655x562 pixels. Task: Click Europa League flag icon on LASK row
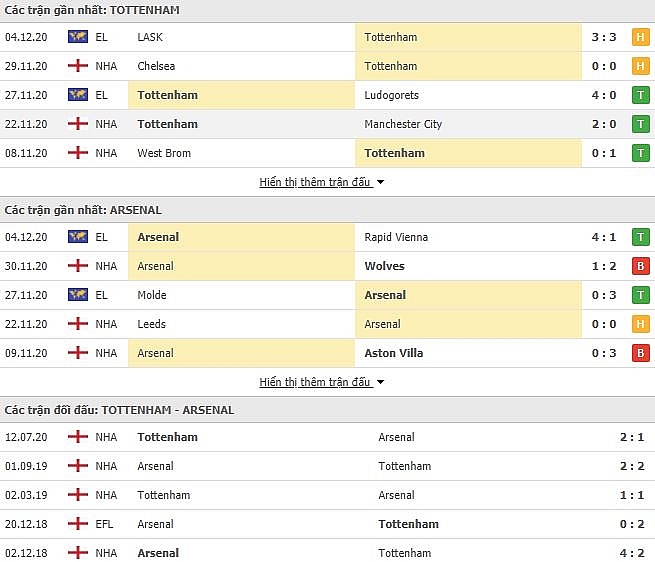pyautogui.click(x=78, y=37)
